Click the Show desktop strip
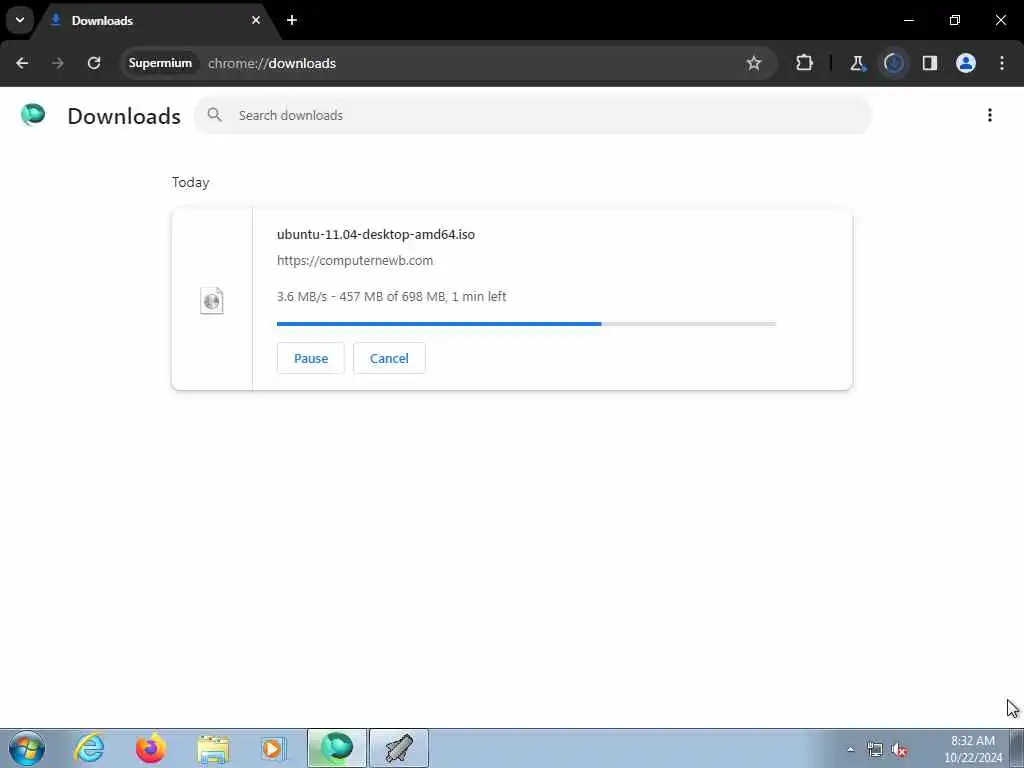 pyautogui.click(x=1017, y=748)
